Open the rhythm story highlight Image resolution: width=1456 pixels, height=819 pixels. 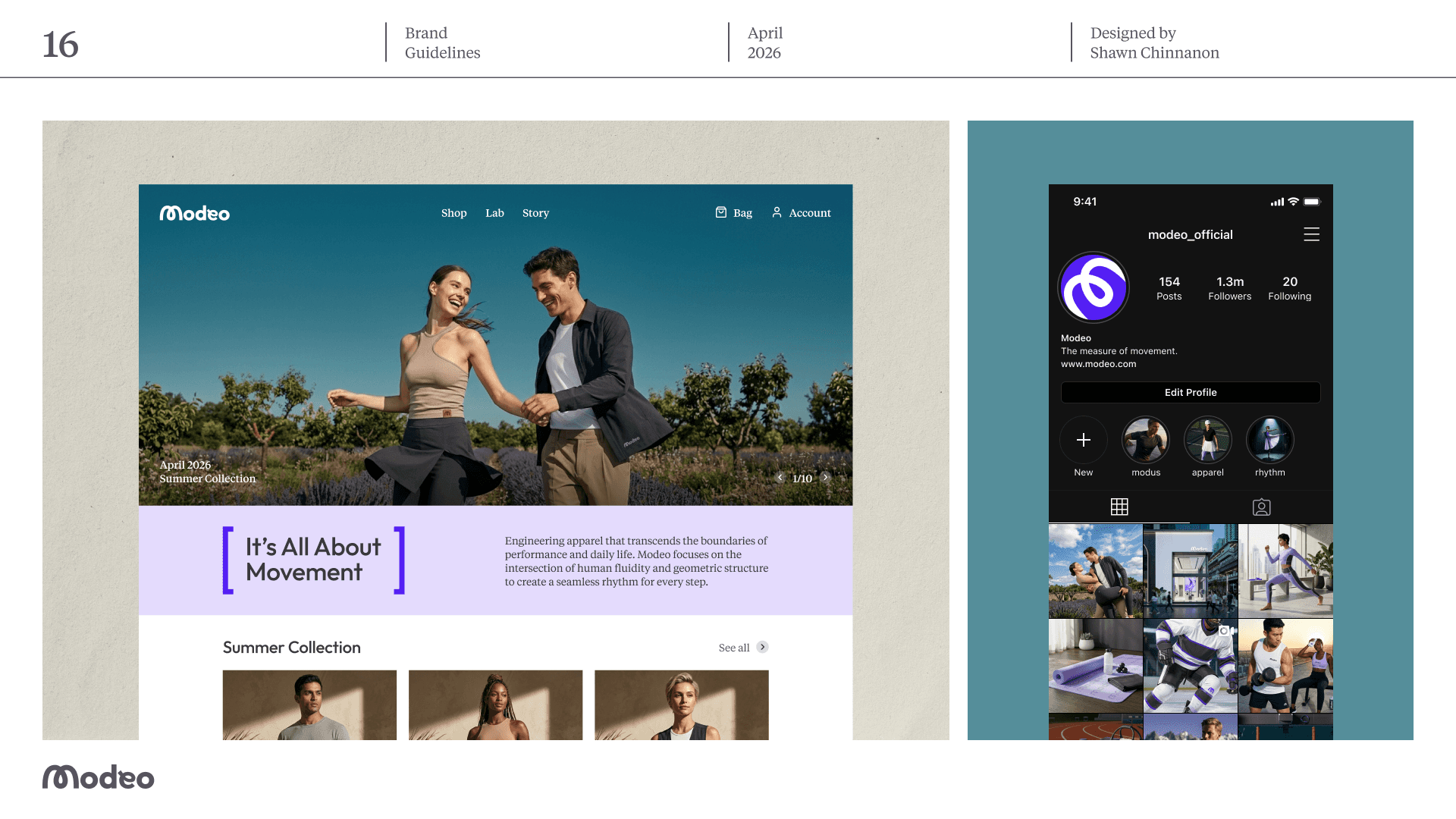point(1269,440)
